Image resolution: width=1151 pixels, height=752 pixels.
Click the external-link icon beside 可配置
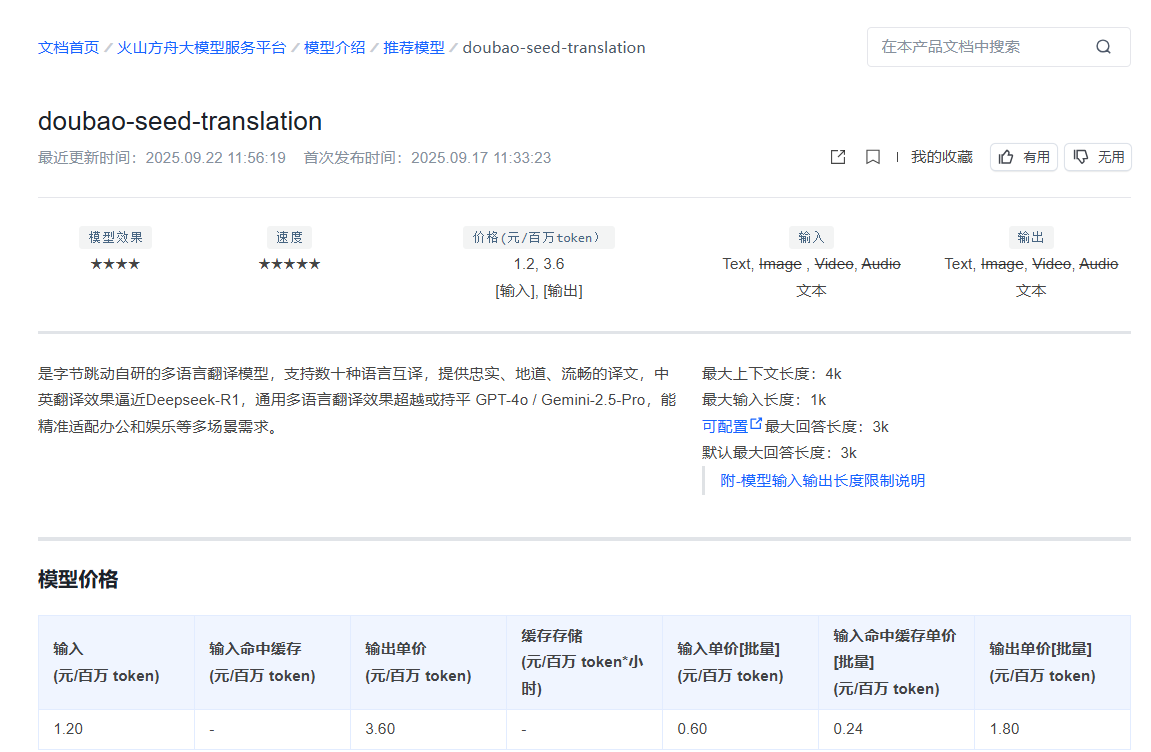[x=756, y=424]
